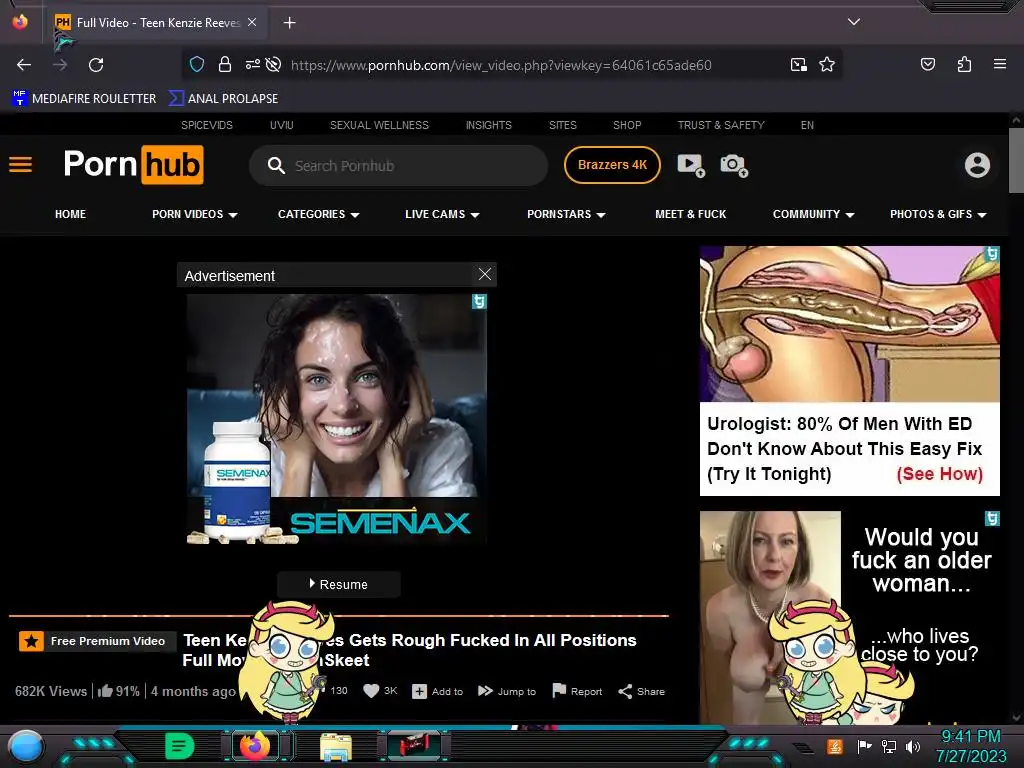Open the upload photo camera icon
Screen dimensions: 1024x768
click(734, 165)
